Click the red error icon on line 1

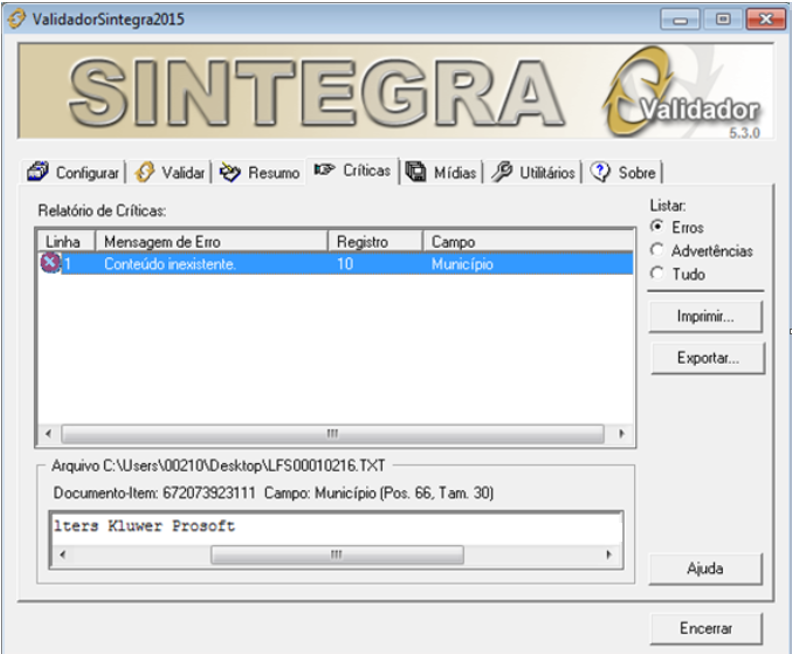point(50,263)
